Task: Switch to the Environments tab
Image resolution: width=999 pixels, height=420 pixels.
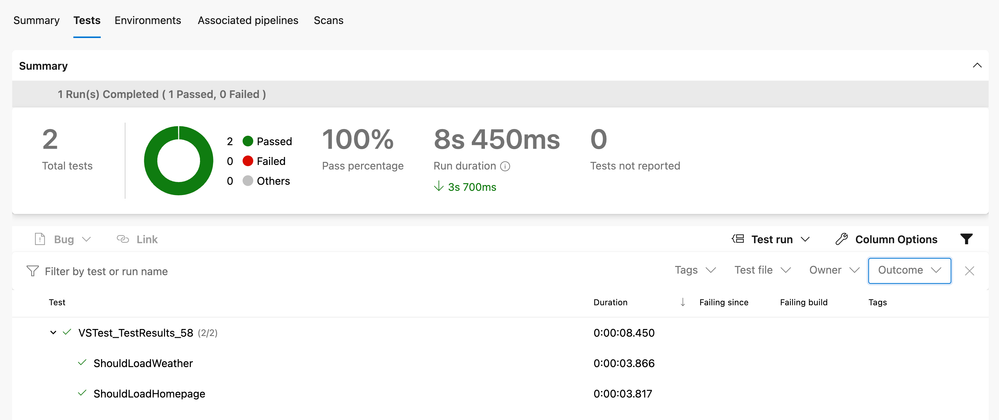Action: [x=148, y=20]
